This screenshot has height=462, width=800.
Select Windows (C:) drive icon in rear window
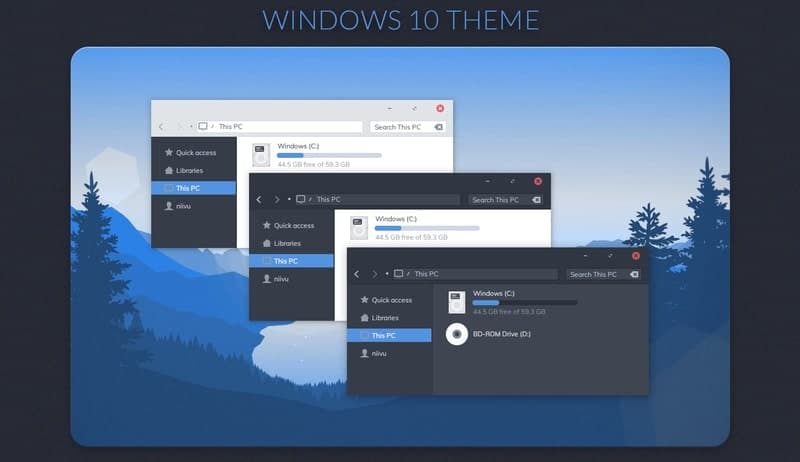[x=261, y=155]
